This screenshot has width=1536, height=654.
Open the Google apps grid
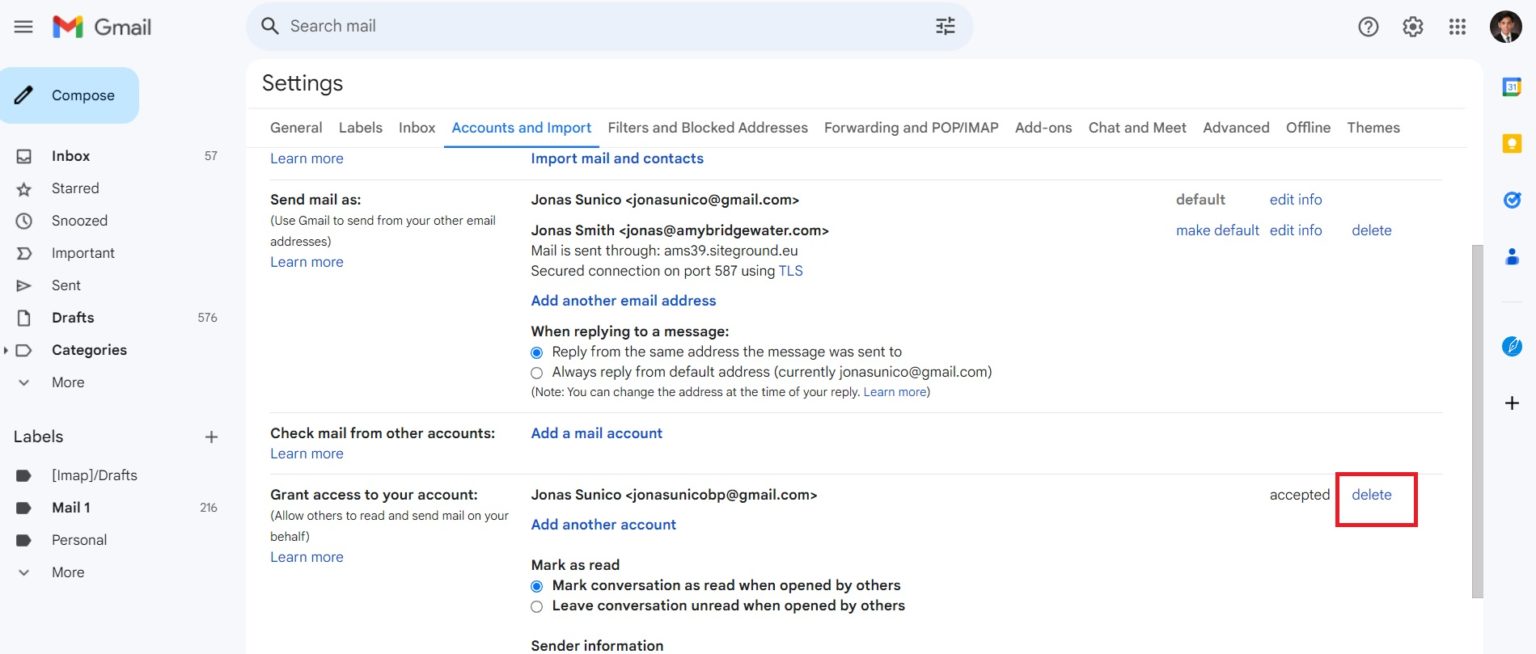tap(1457, 26)
